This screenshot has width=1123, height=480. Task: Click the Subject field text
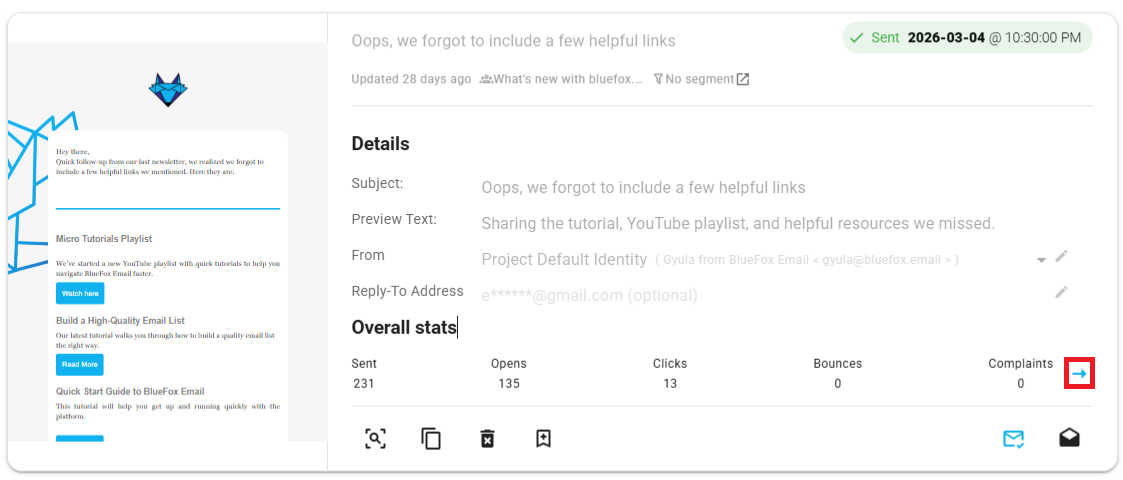pos(643,187)
